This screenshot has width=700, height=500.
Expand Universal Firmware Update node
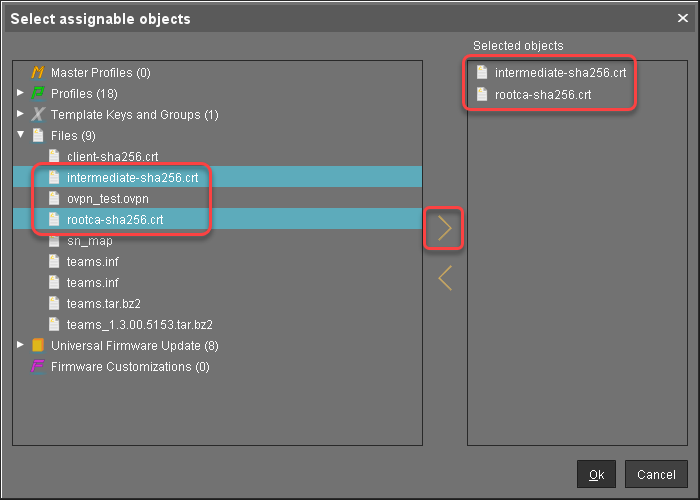coord(21,346)
